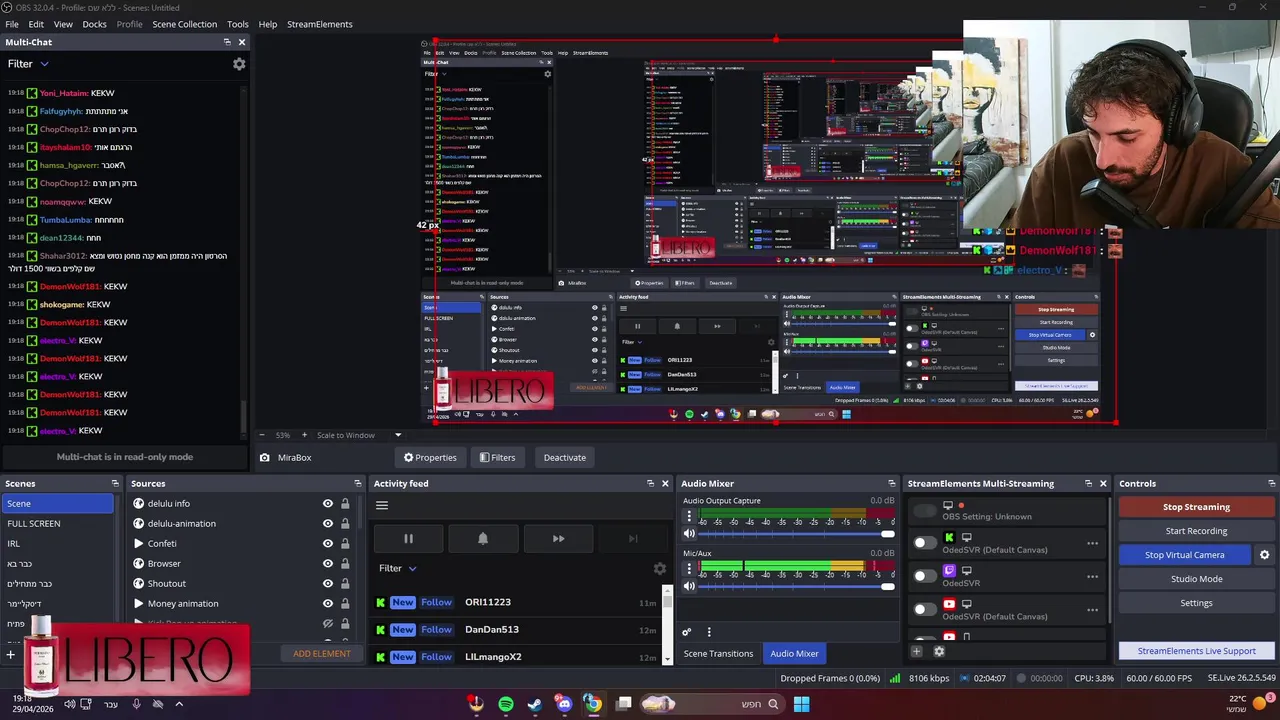Open Audio Mixer bottom three-dot menu

709,632
